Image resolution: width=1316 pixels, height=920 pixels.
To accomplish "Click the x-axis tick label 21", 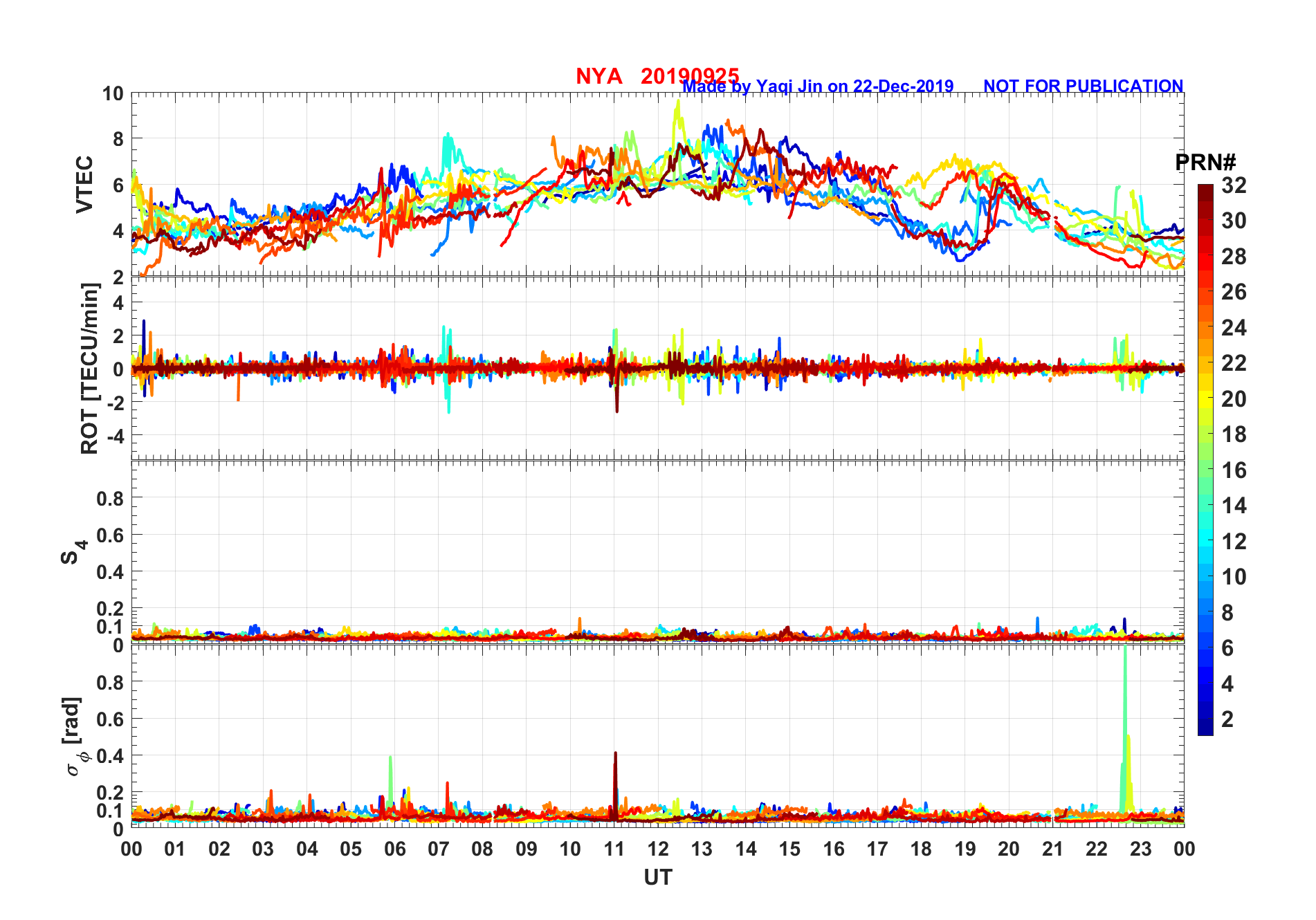I will pyautogui.click(x=1052, y=849).
